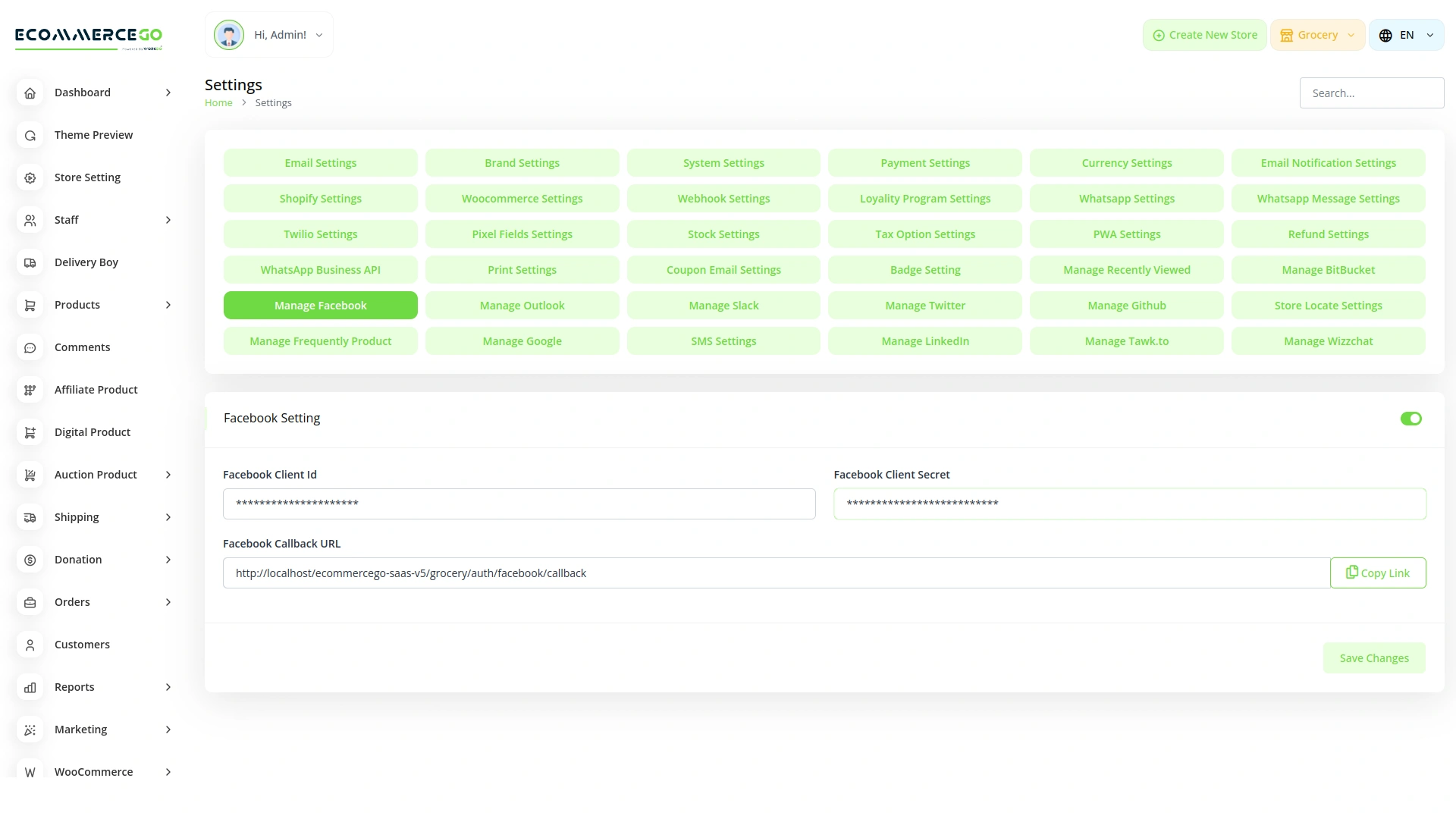Viewport: 1456px width, 819px height.
Task: Open Delivery Boy section via its sidebar icon
Action: [30, 262]
